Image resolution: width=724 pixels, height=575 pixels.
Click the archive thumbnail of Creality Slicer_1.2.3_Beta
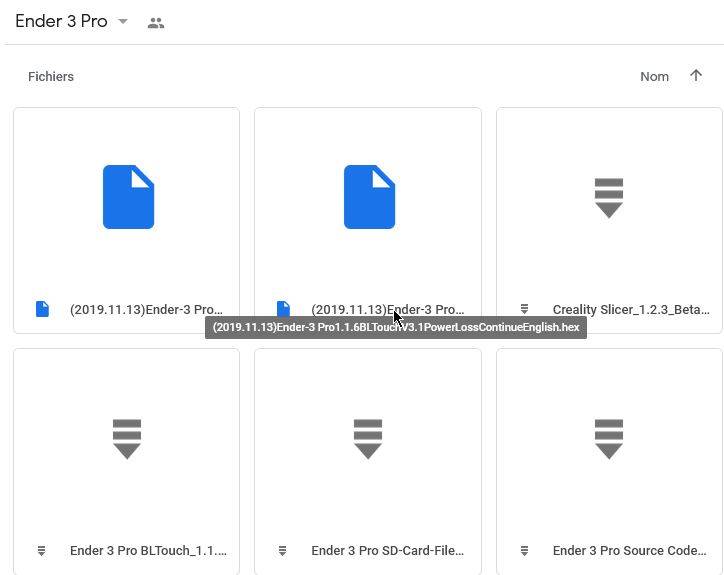609,198
